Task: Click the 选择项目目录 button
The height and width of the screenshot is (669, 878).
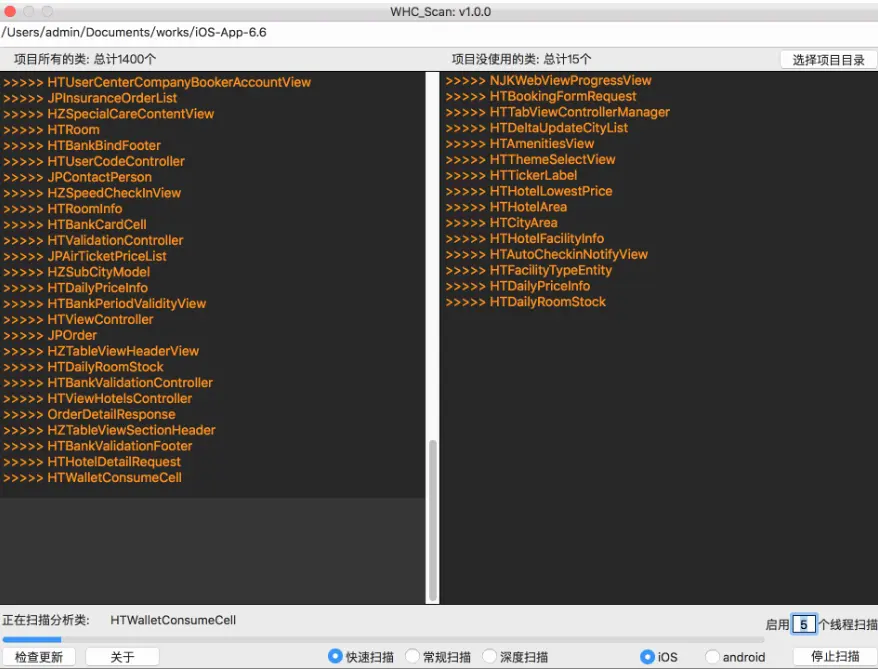Action: click(828, 59)
